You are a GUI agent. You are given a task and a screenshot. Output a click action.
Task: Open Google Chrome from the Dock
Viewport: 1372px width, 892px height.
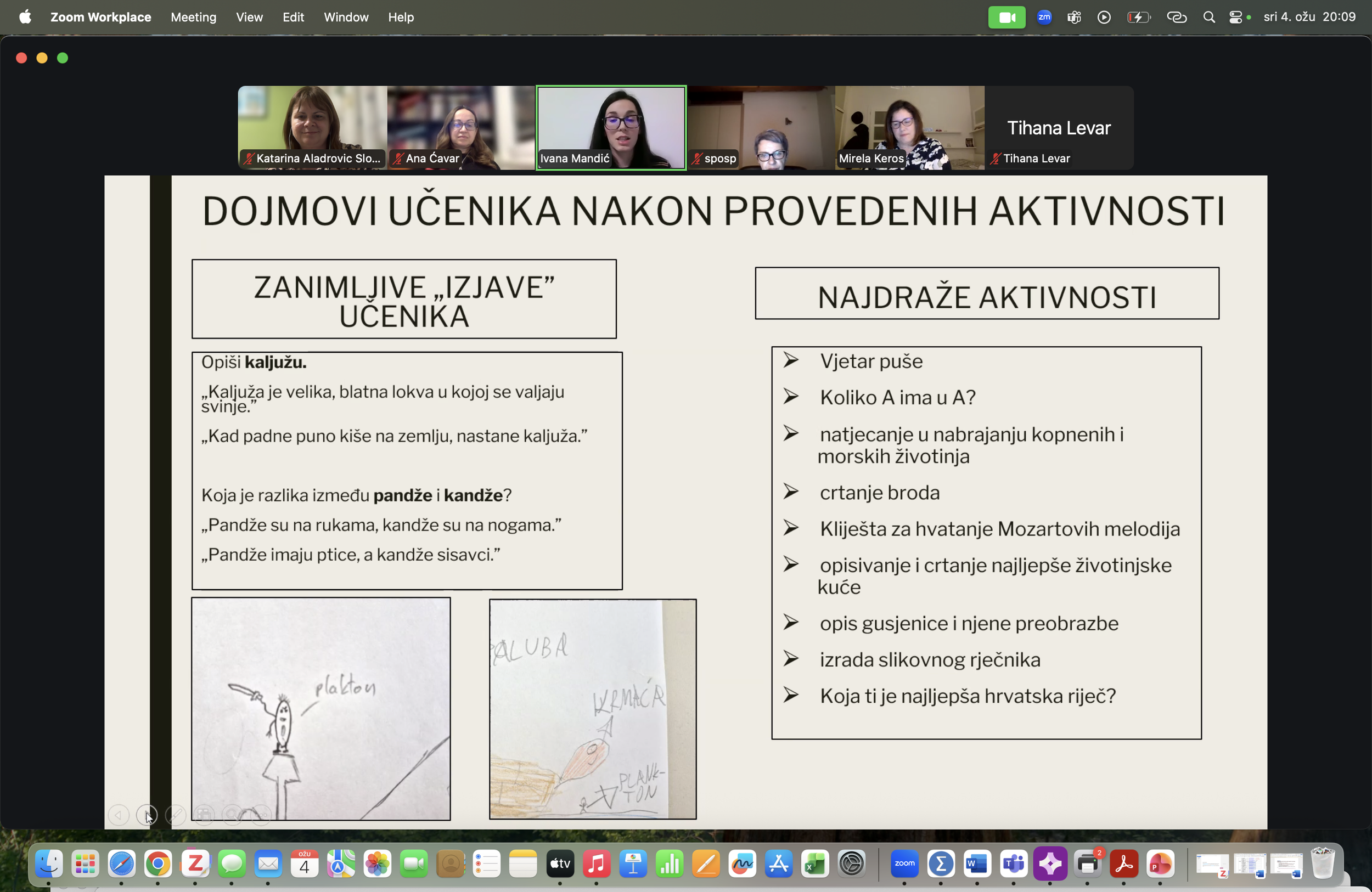coord(158,863)
